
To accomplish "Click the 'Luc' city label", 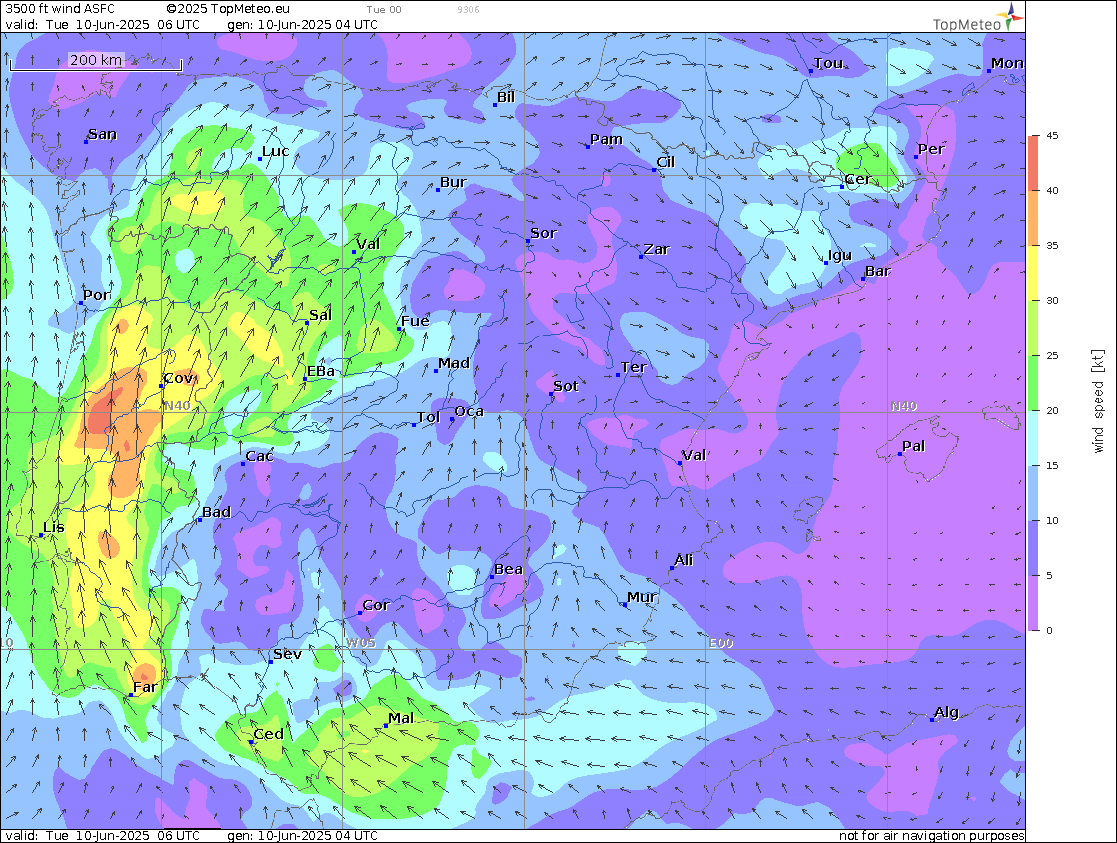I will click(276, 151).
